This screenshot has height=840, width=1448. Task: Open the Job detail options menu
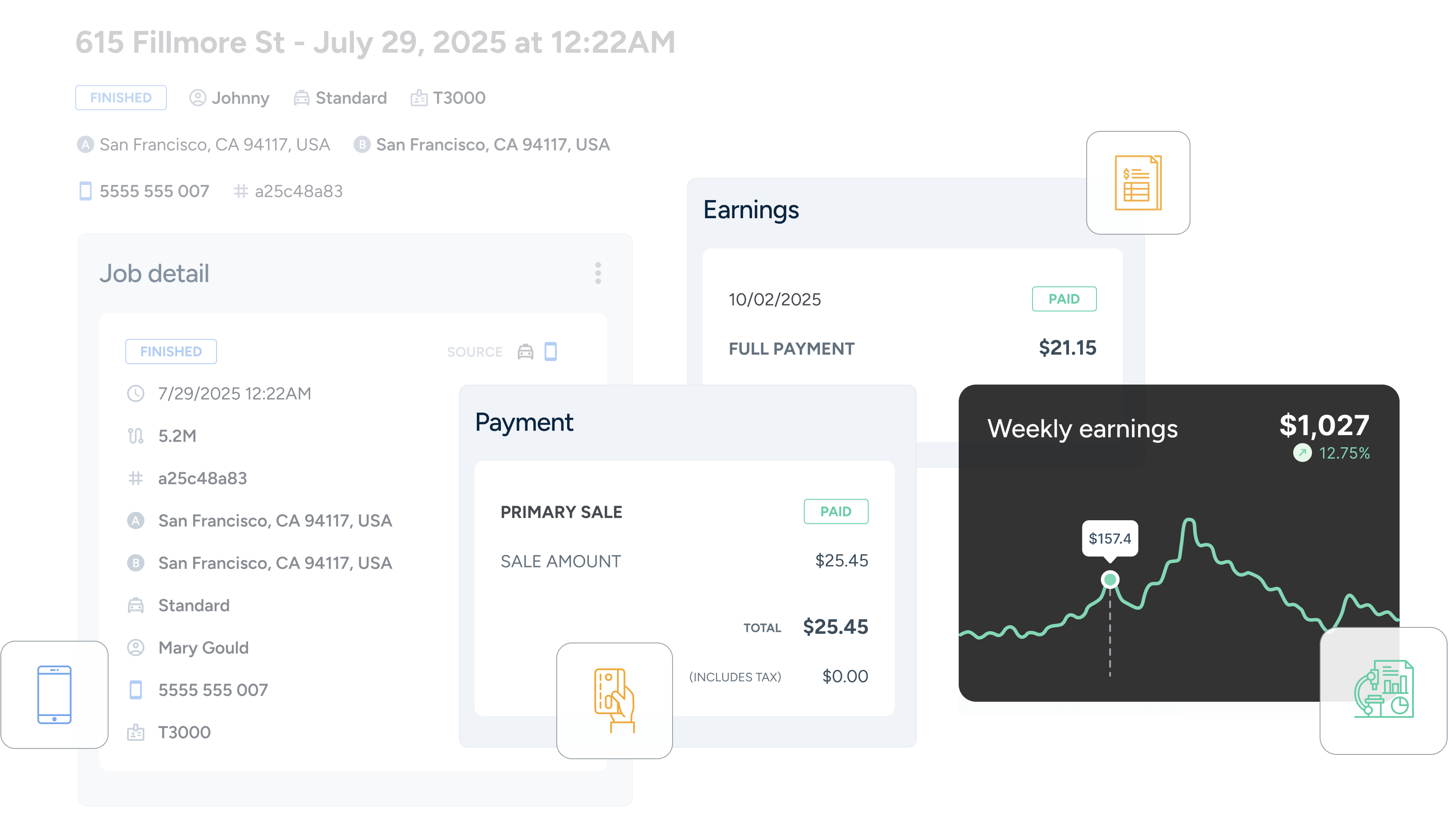click(598, 274)
